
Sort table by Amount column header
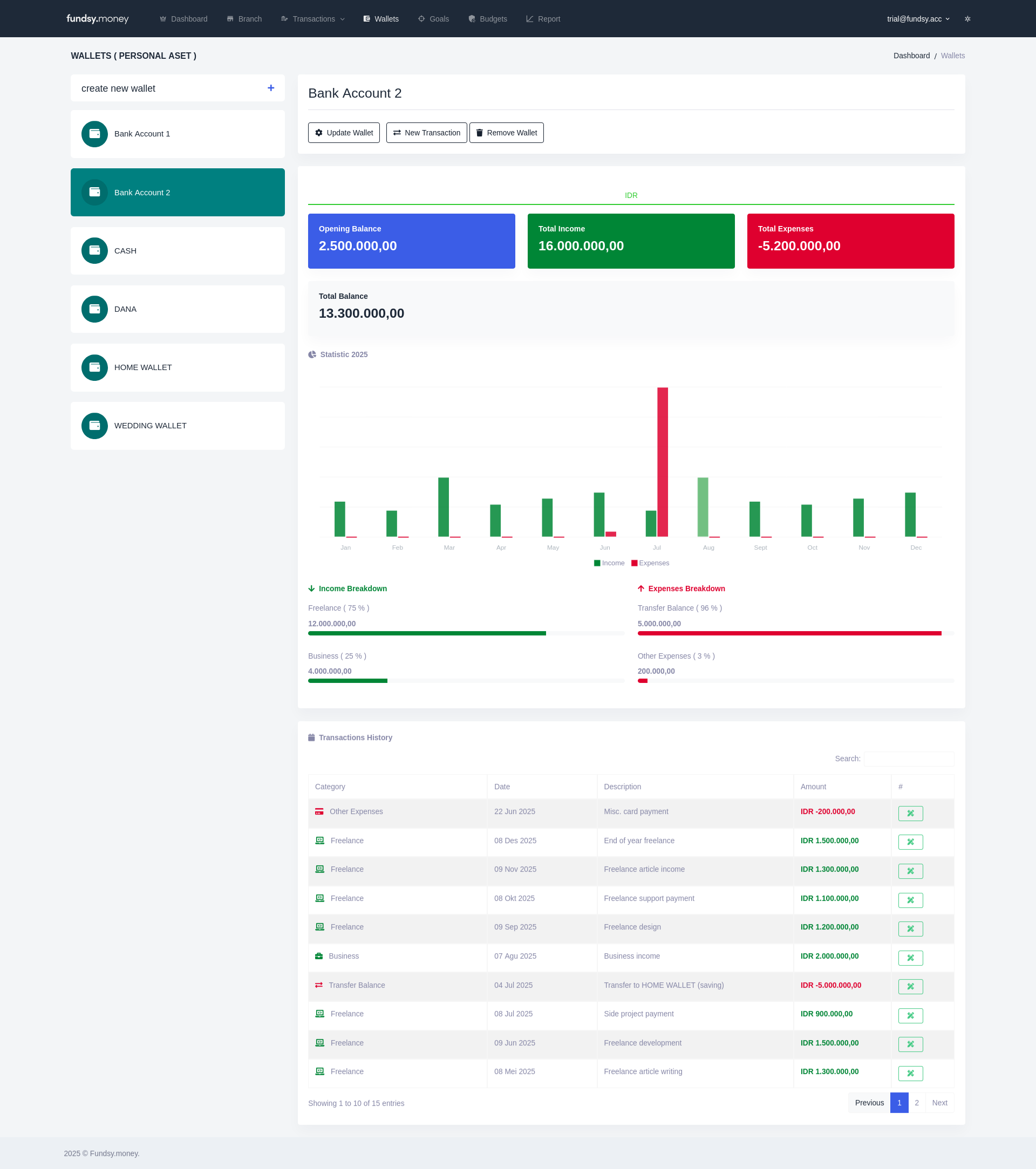[813, 787]
